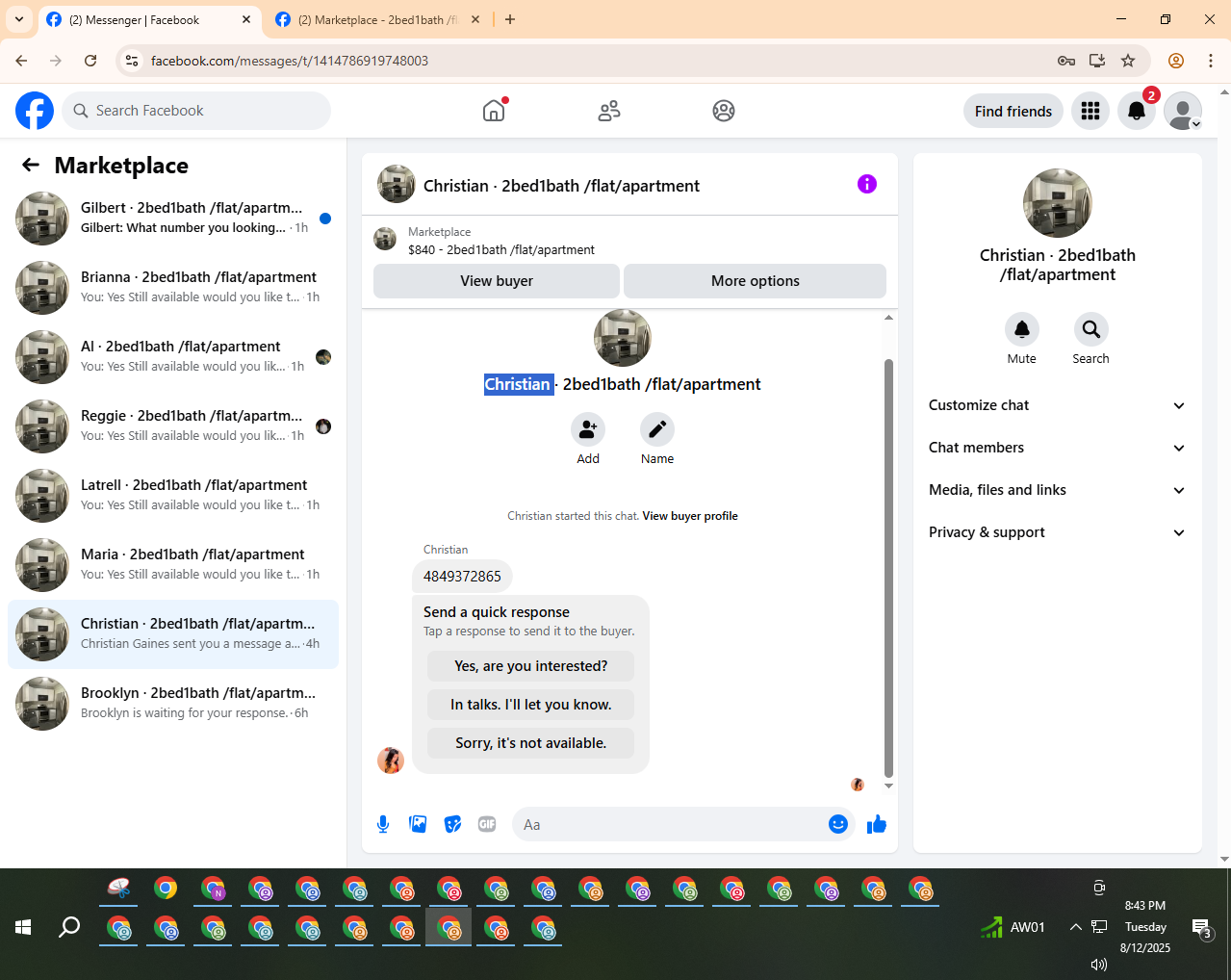Attach a photo file icon
This screenshot has height=980, width=1231.
[x=418, y=824]
